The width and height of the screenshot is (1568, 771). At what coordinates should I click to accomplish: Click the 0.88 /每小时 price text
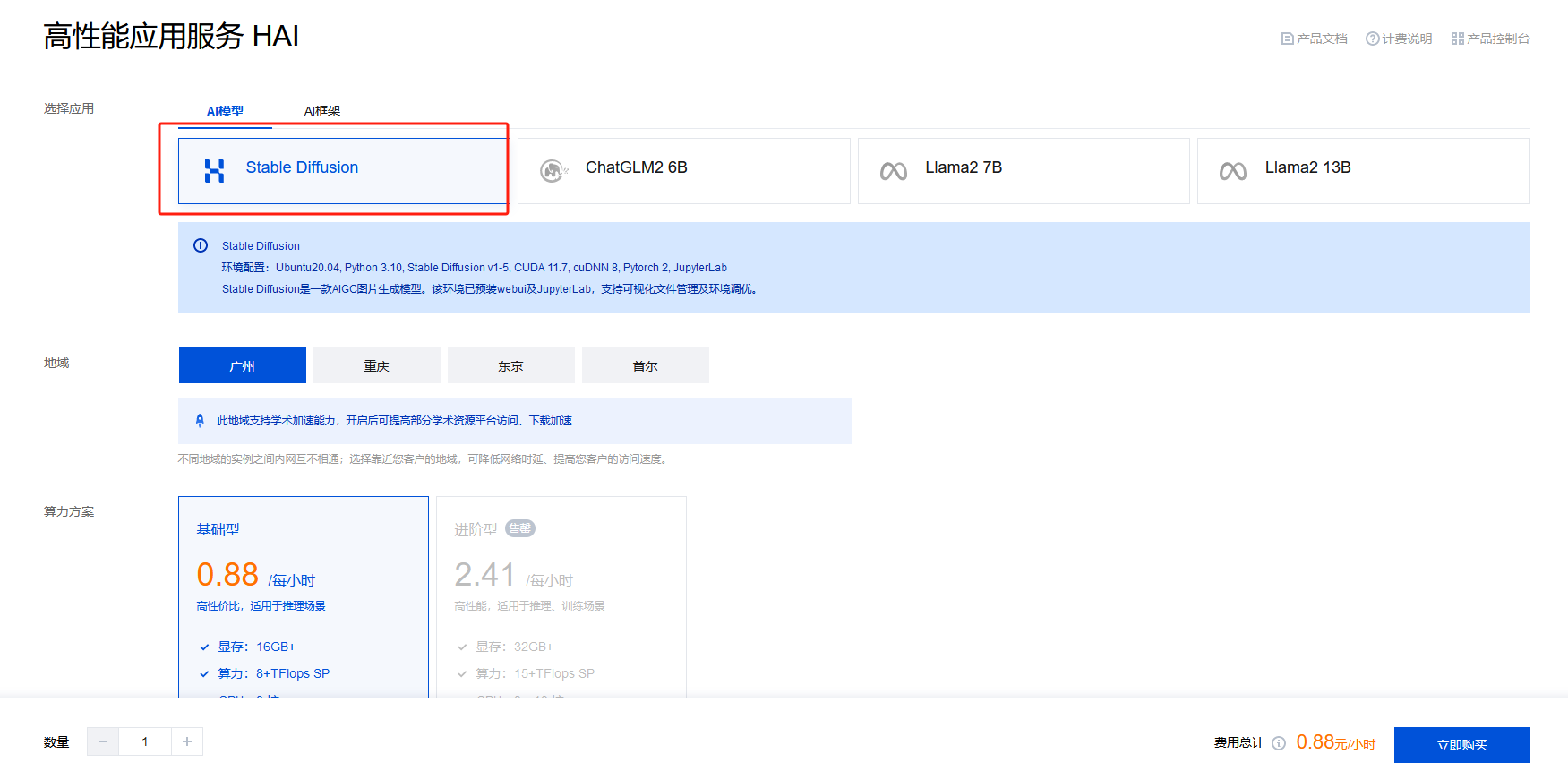(256, 575)
